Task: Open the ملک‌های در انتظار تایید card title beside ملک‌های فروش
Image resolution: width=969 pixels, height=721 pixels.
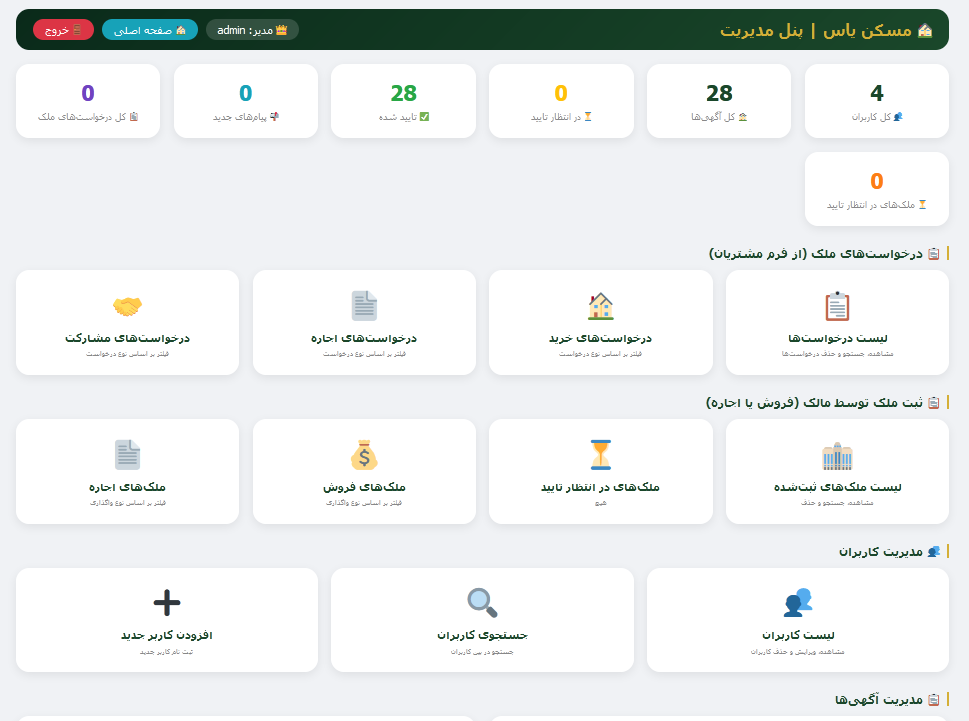Action: pos(601,487)
